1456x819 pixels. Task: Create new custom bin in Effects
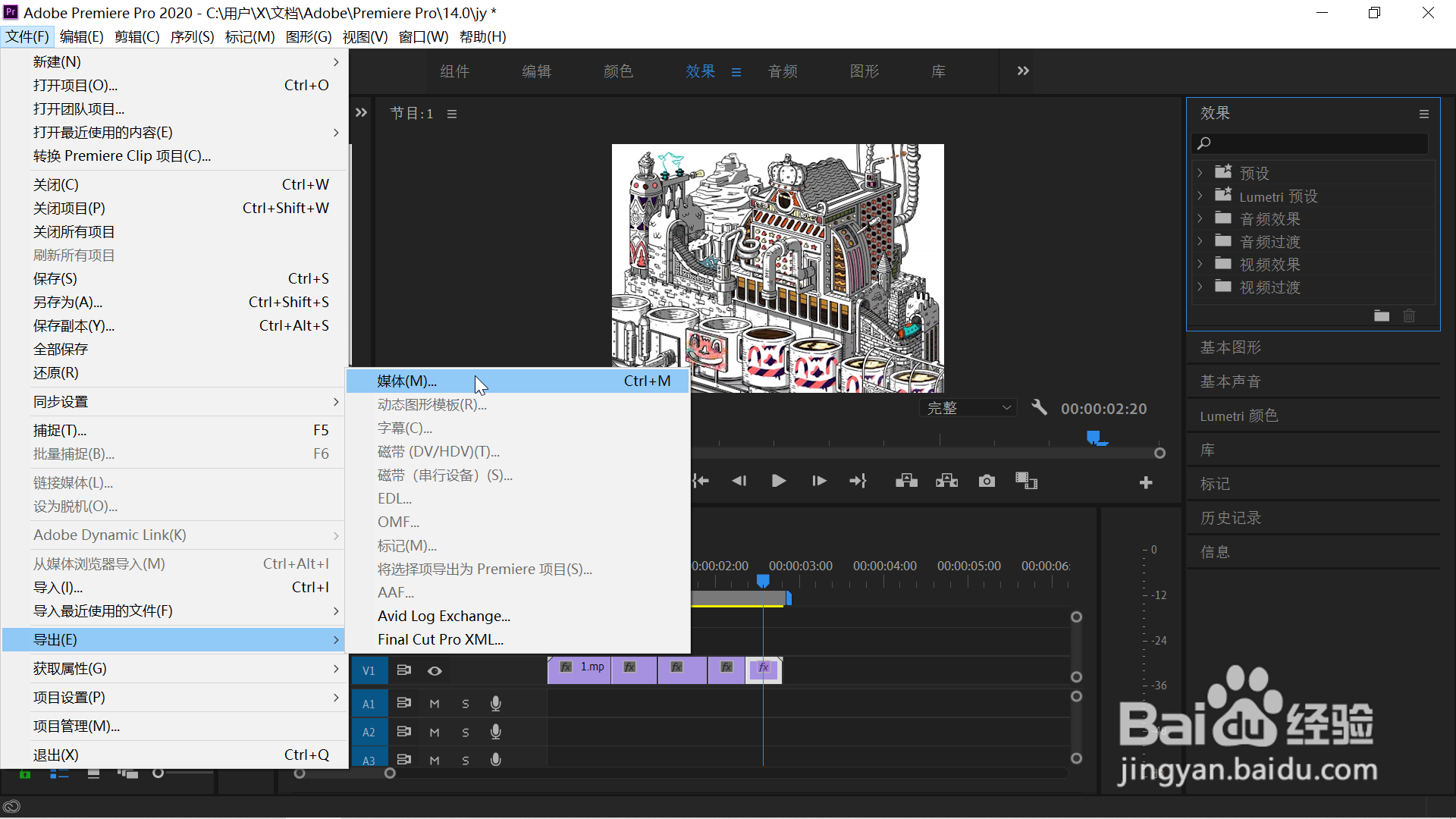click(x=1382, y=315)
